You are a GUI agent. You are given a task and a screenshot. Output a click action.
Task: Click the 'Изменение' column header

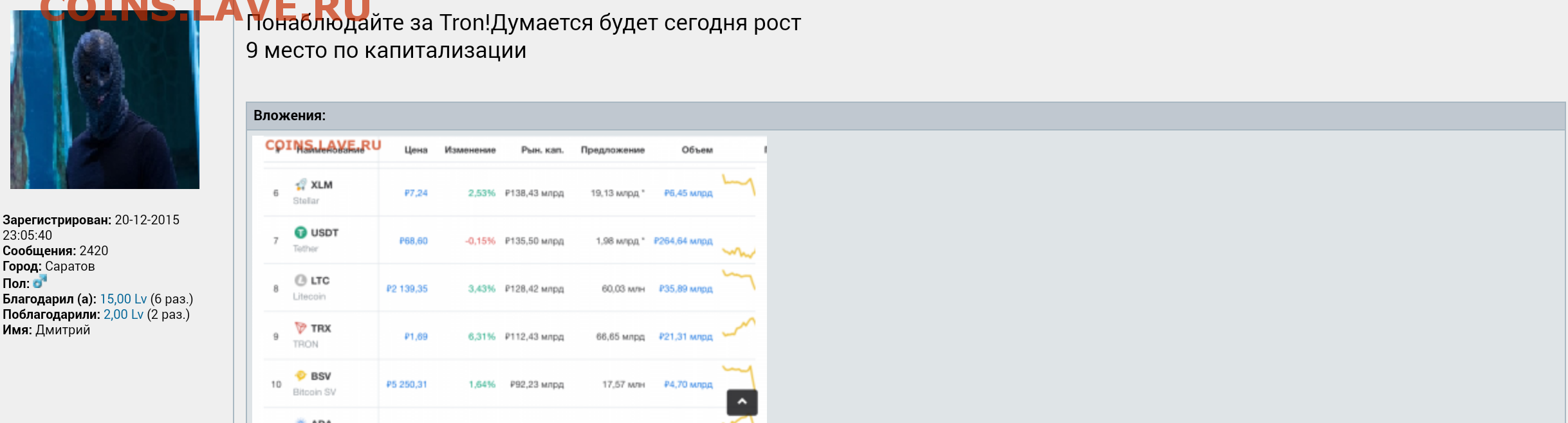tap(470, 150)
